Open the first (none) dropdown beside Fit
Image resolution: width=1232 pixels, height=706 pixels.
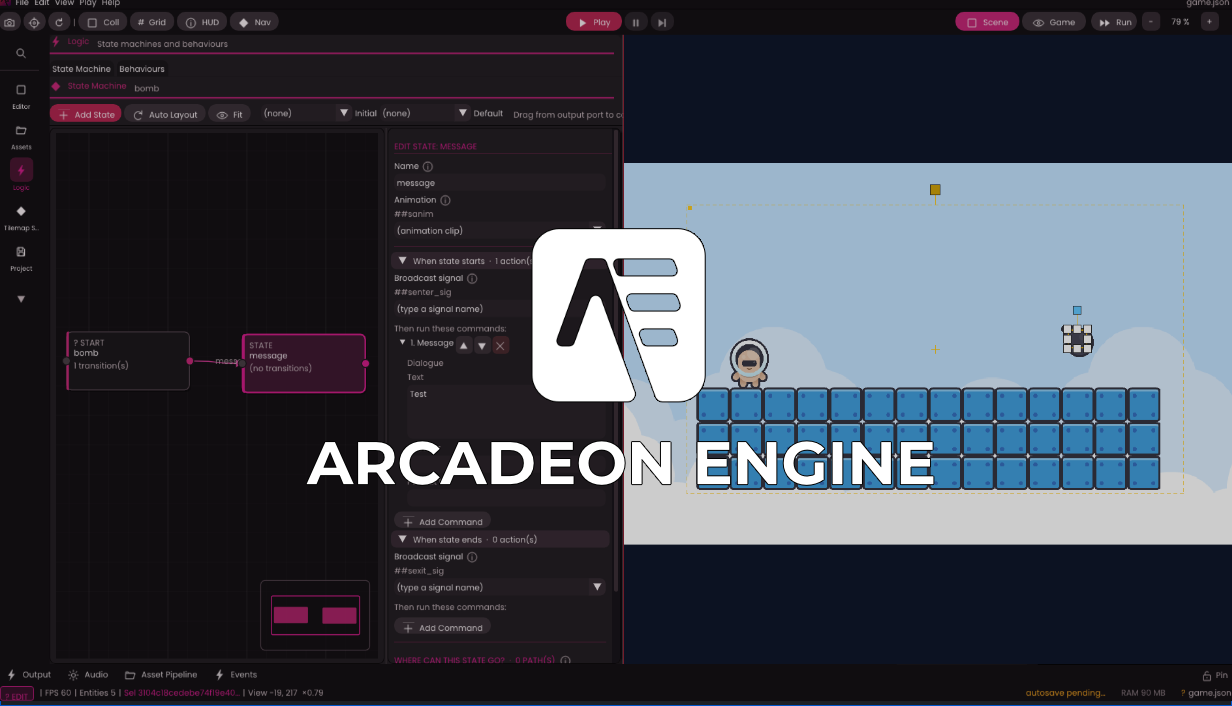305,113
